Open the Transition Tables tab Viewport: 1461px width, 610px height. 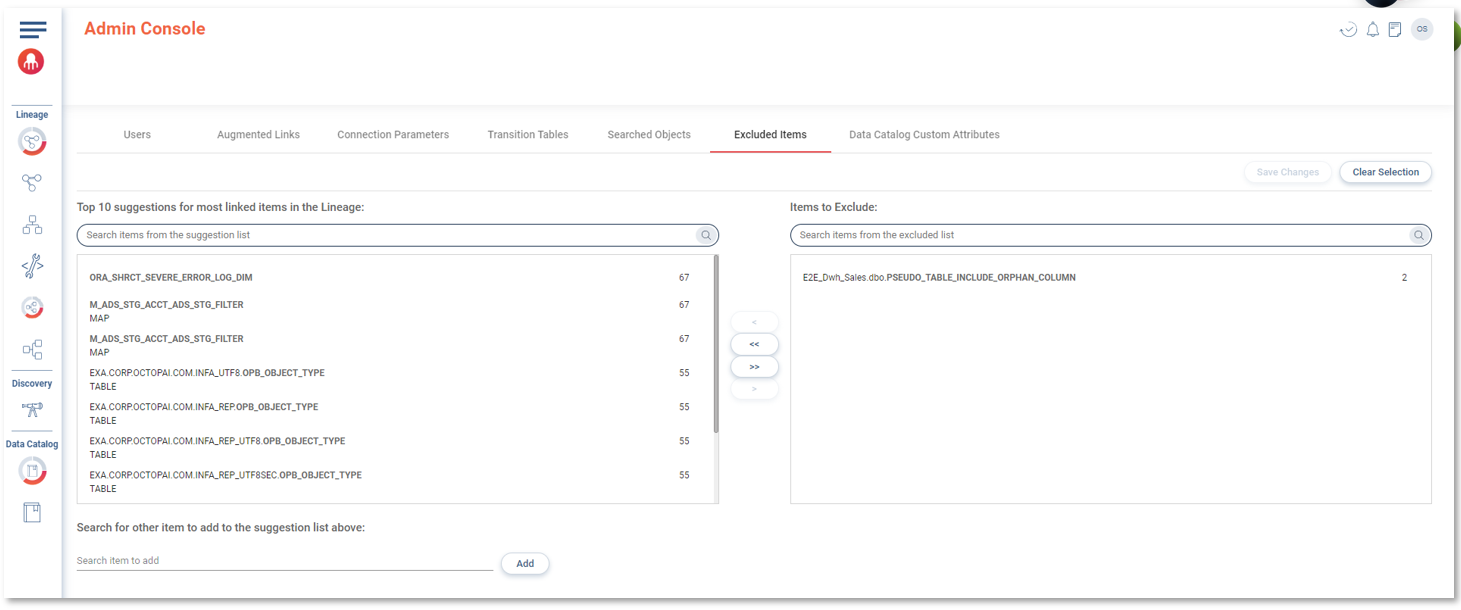click(527, 135)
